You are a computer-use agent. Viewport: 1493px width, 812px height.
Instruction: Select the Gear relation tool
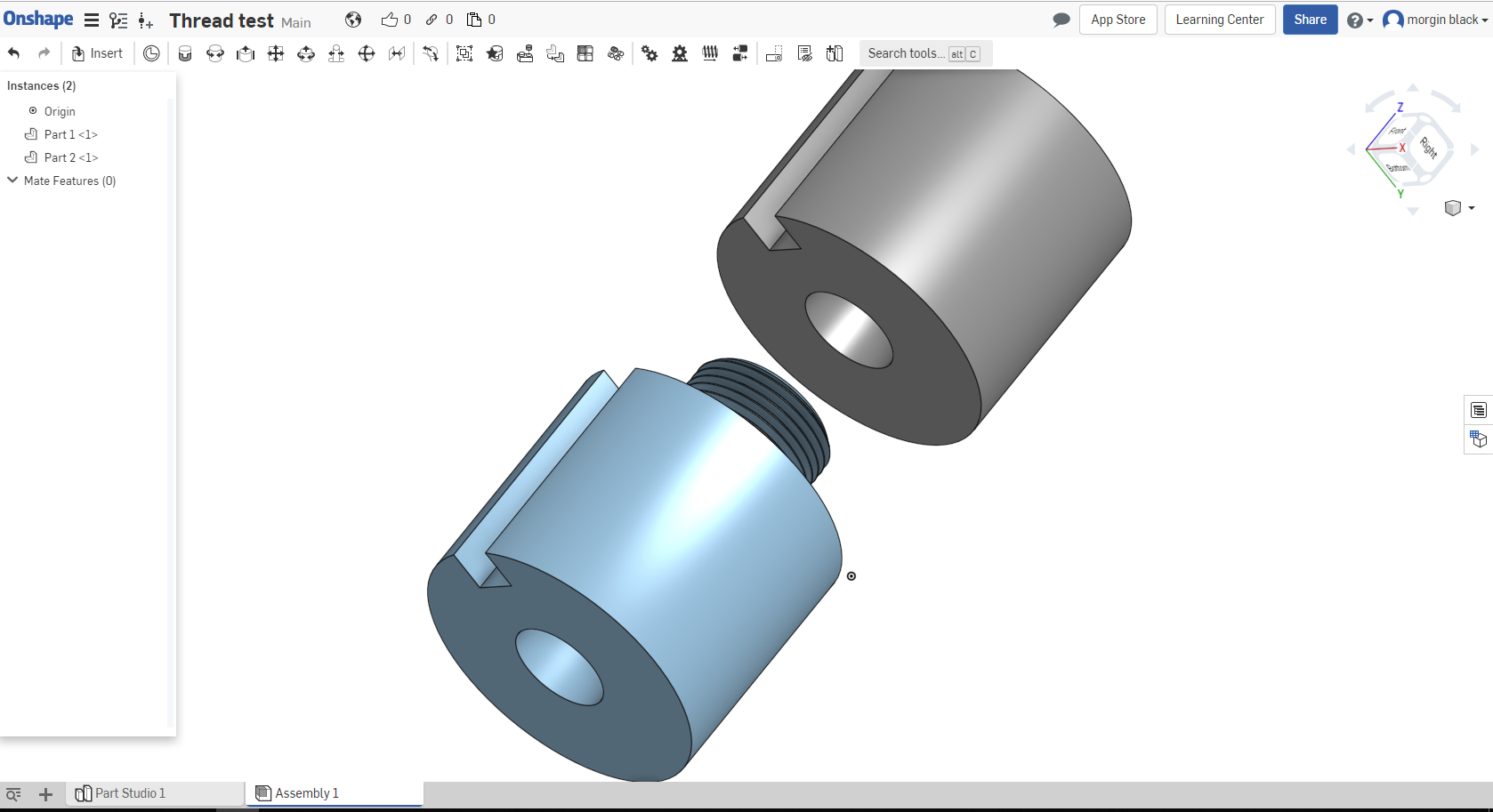point(650,53)
